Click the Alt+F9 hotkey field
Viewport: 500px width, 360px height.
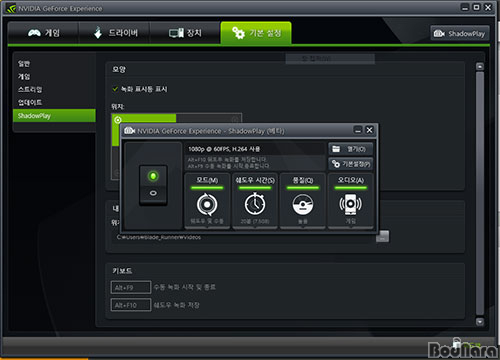pyautogui.click(x=131, y=287)
